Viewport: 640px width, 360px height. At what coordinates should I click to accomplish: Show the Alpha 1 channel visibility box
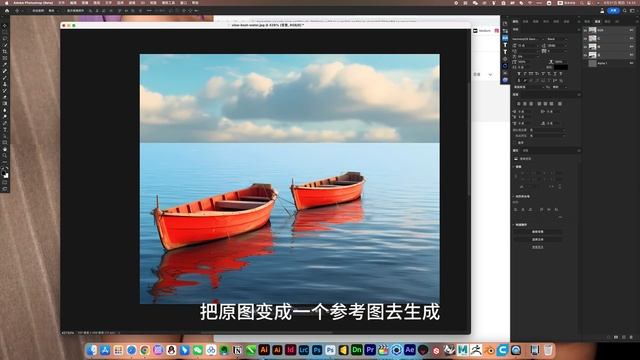585,63
